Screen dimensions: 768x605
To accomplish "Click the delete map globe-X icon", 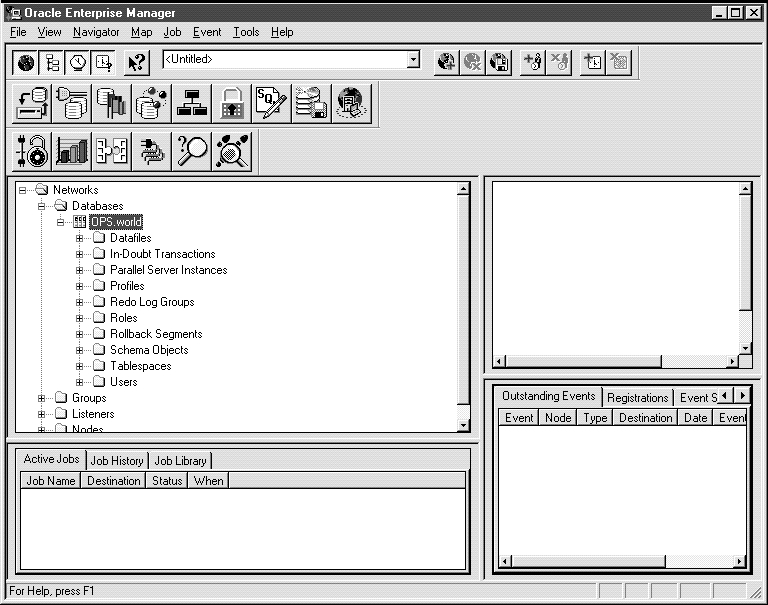I will click(x=472, y=62).
